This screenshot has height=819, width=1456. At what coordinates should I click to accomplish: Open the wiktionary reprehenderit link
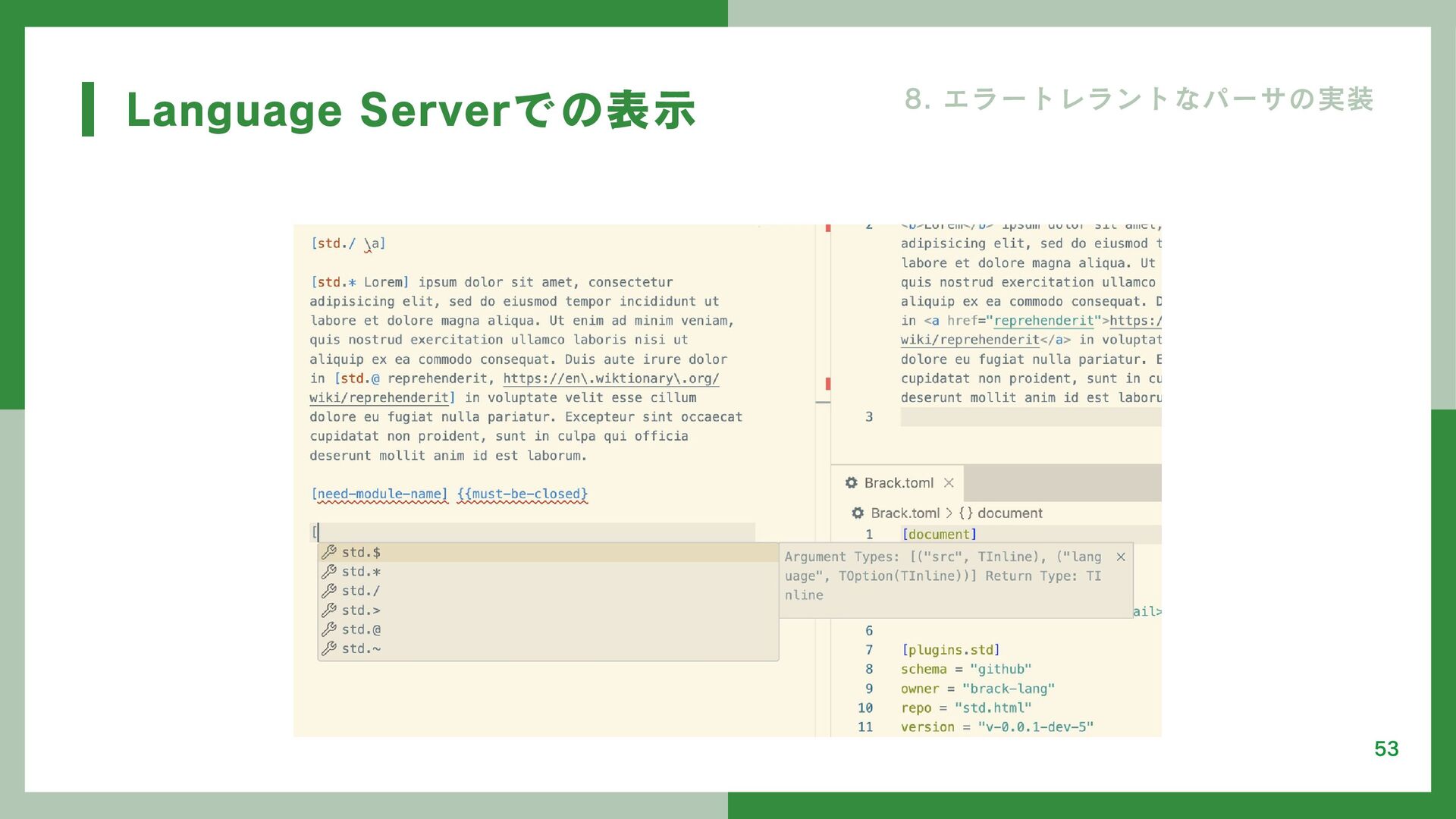[610, 378]
